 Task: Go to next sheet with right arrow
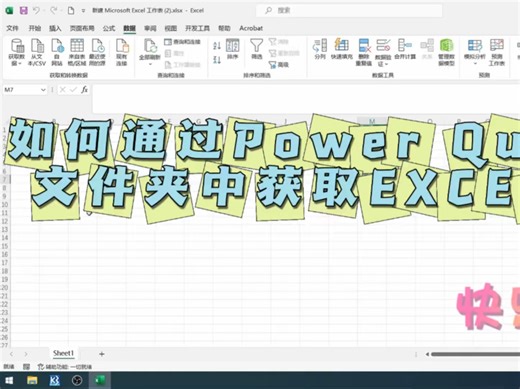coord(26,354)
